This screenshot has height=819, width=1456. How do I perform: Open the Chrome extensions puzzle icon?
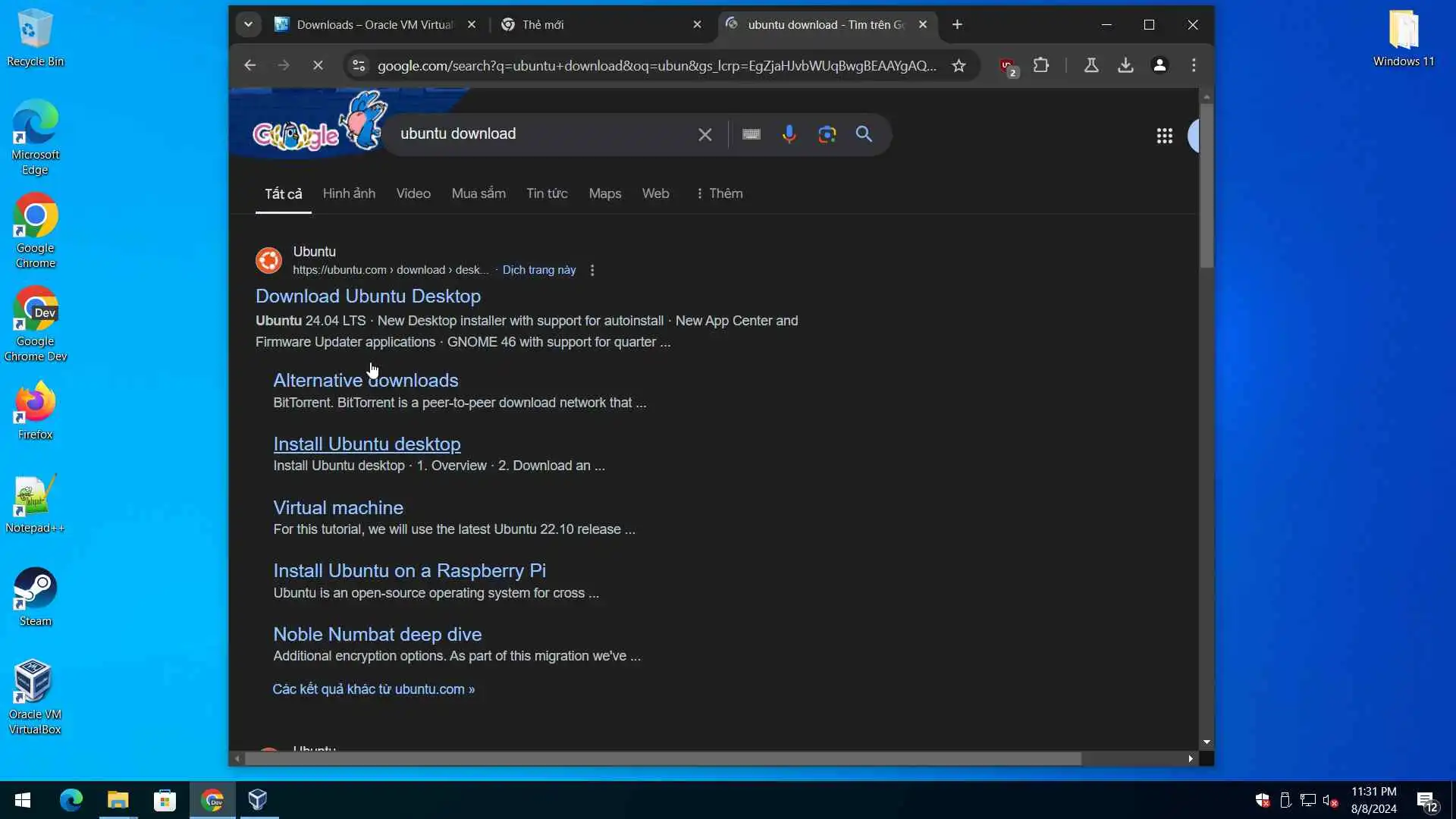click(1041, 66)
